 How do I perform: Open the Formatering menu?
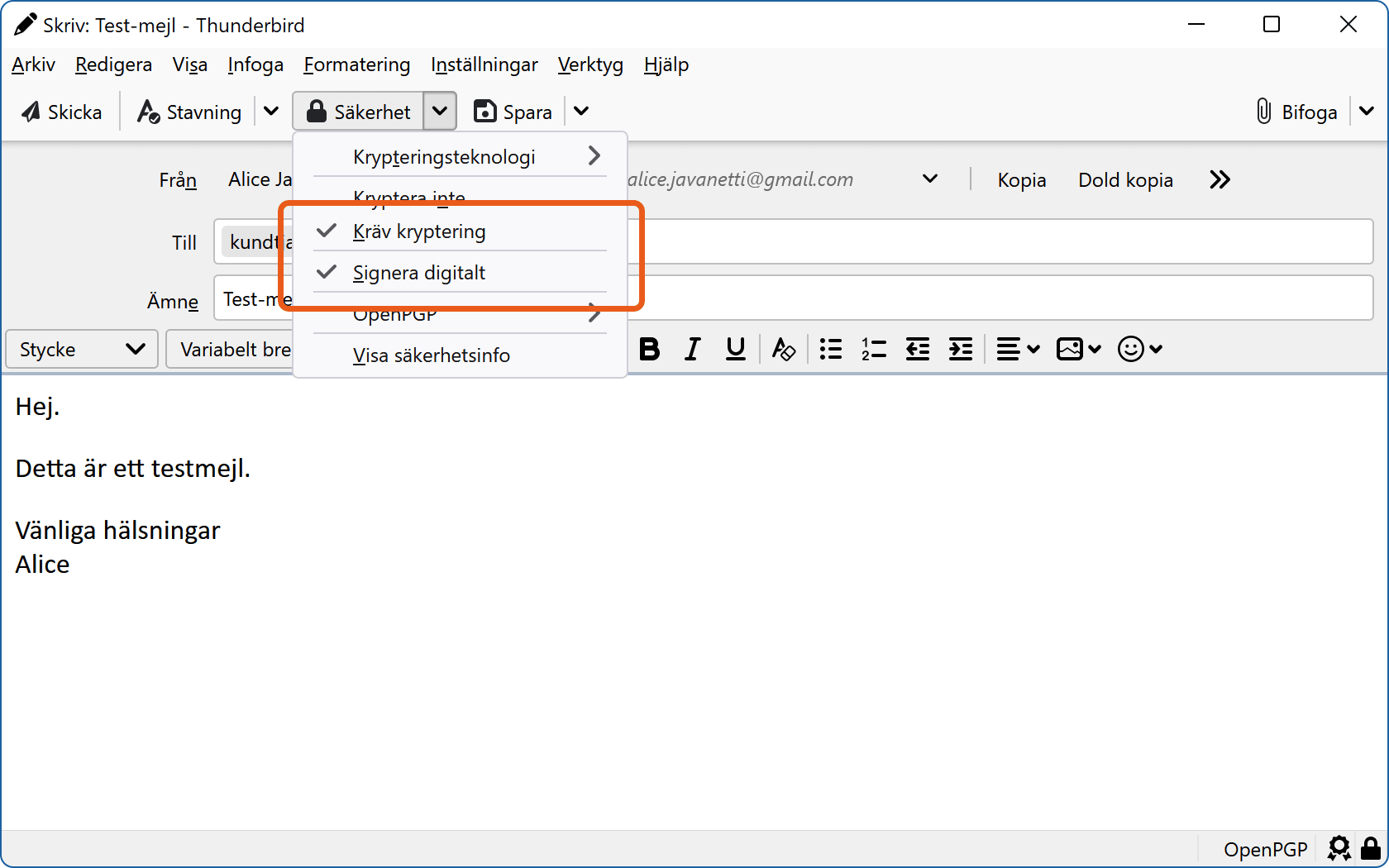click(356, 64)
